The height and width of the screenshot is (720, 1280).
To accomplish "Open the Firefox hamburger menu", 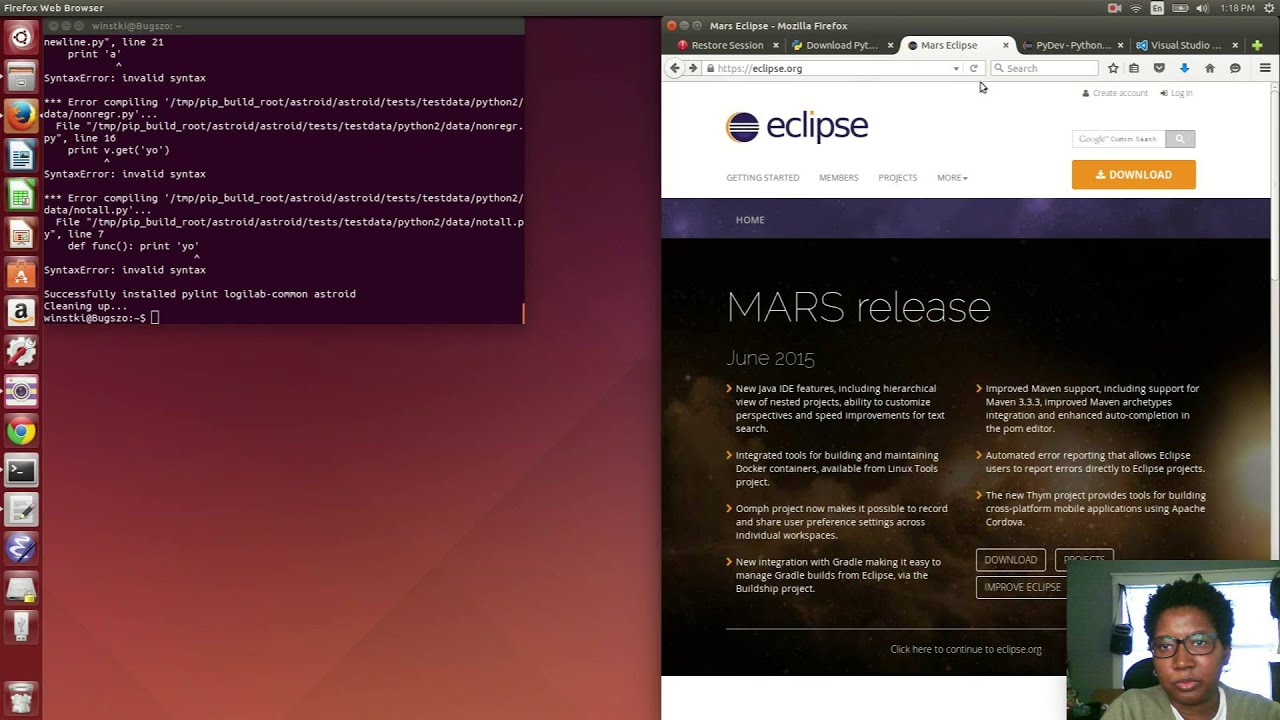I will click(1265, 68).
